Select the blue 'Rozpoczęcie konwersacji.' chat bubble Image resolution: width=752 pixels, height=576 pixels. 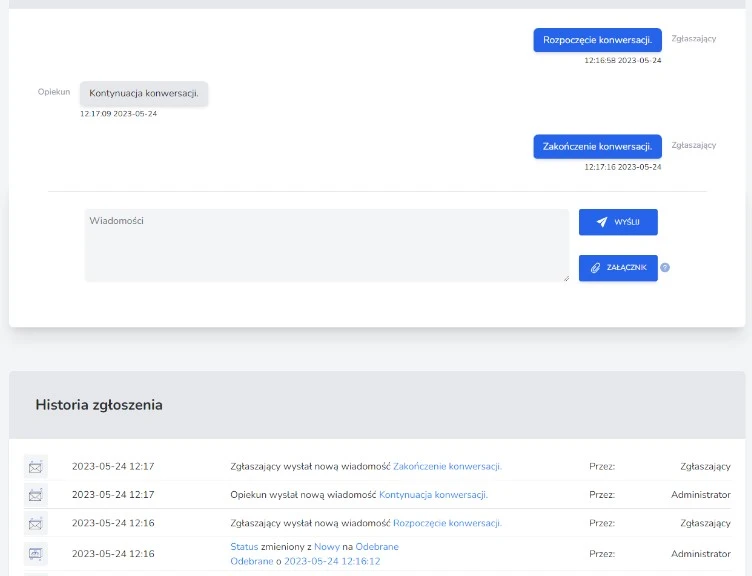597,40
